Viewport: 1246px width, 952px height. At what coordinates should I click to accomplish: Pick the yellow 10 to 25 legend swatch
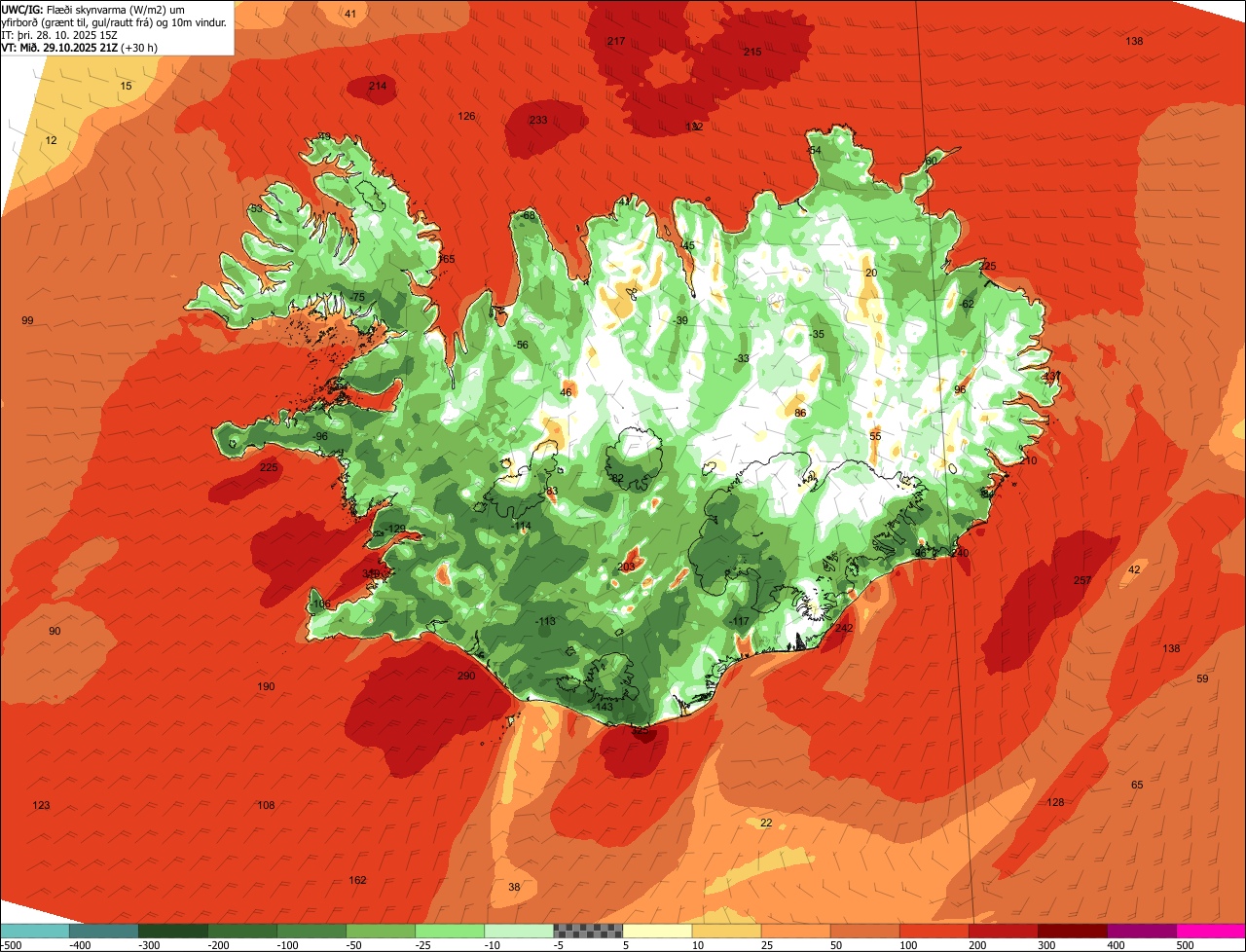click(726, 931)
